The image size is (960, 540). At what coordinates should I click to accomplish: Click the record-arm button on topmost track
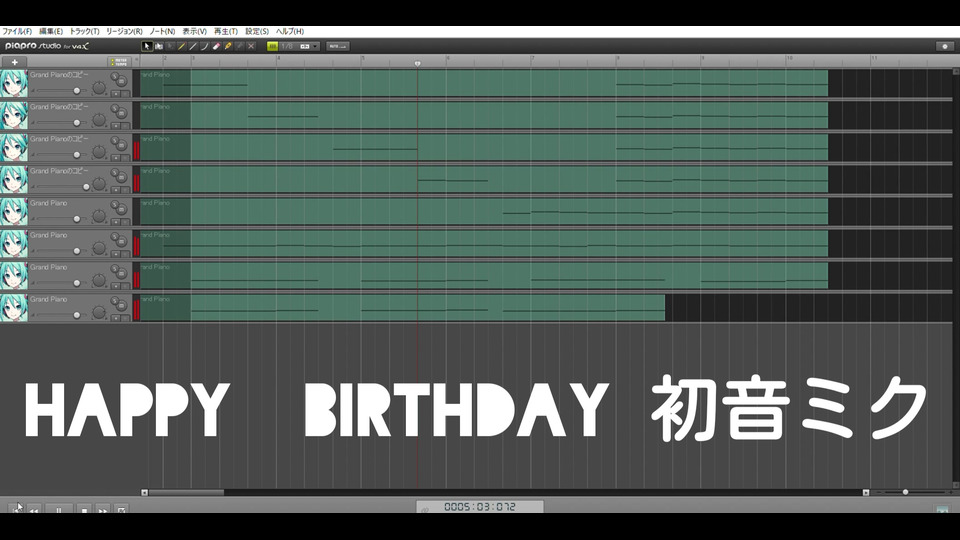(x=116, y=94)
